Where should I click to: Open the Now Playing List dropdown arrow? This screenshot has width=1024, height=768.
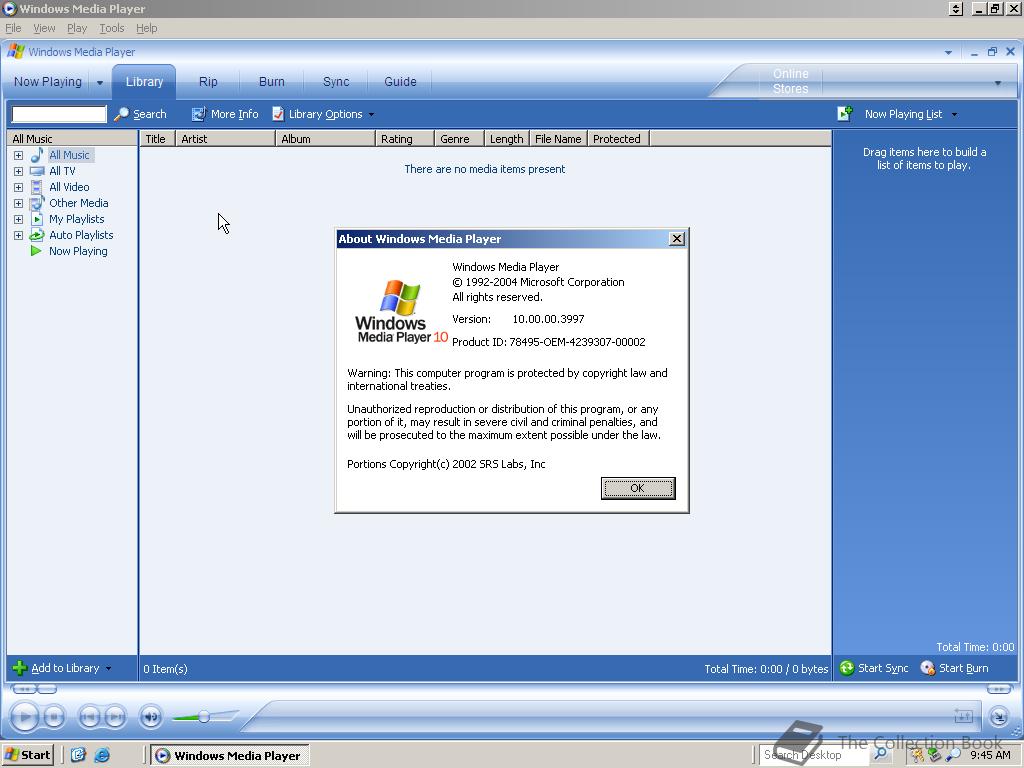pos(954,114)
